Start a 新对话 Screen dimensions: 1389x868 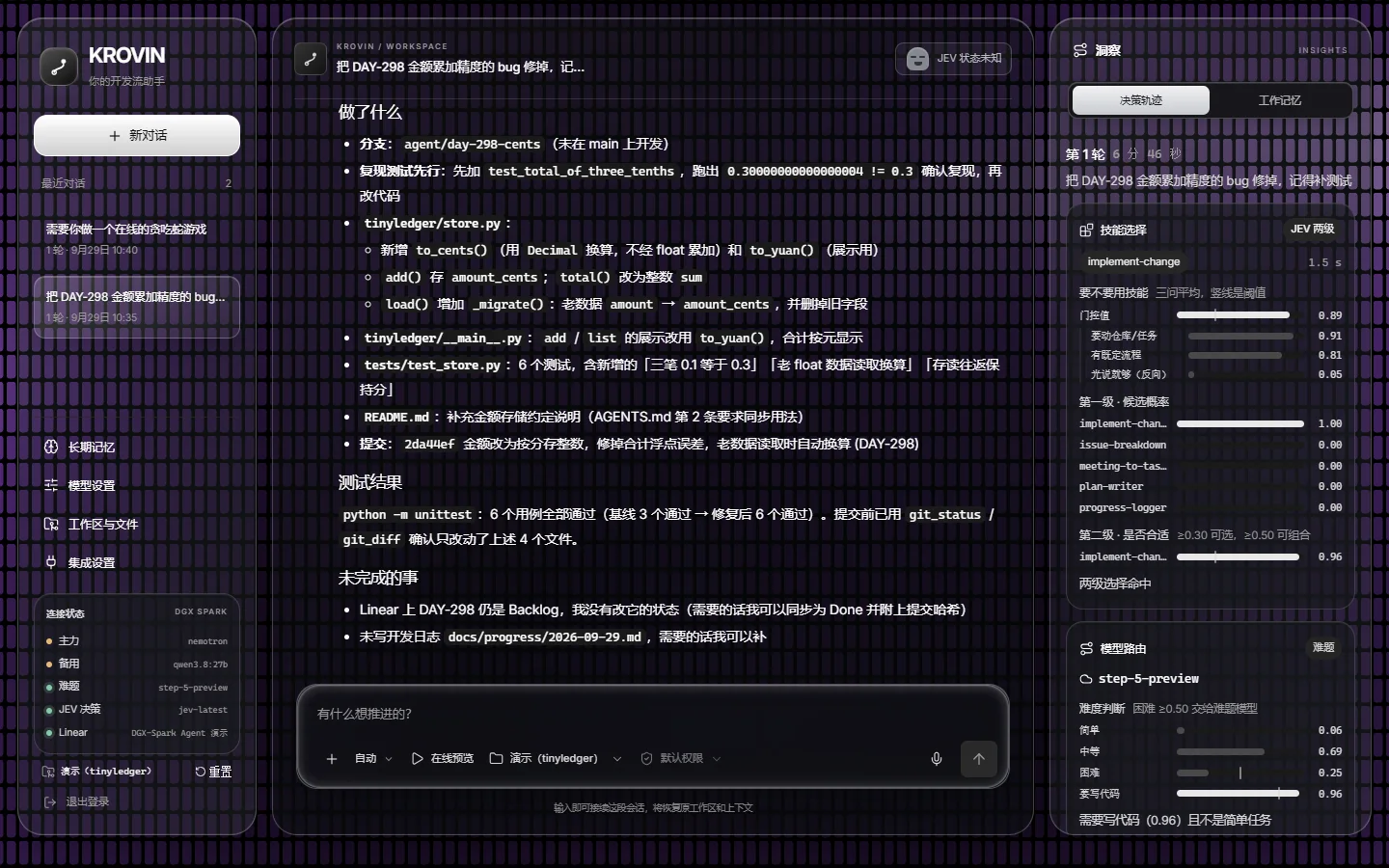137,136
